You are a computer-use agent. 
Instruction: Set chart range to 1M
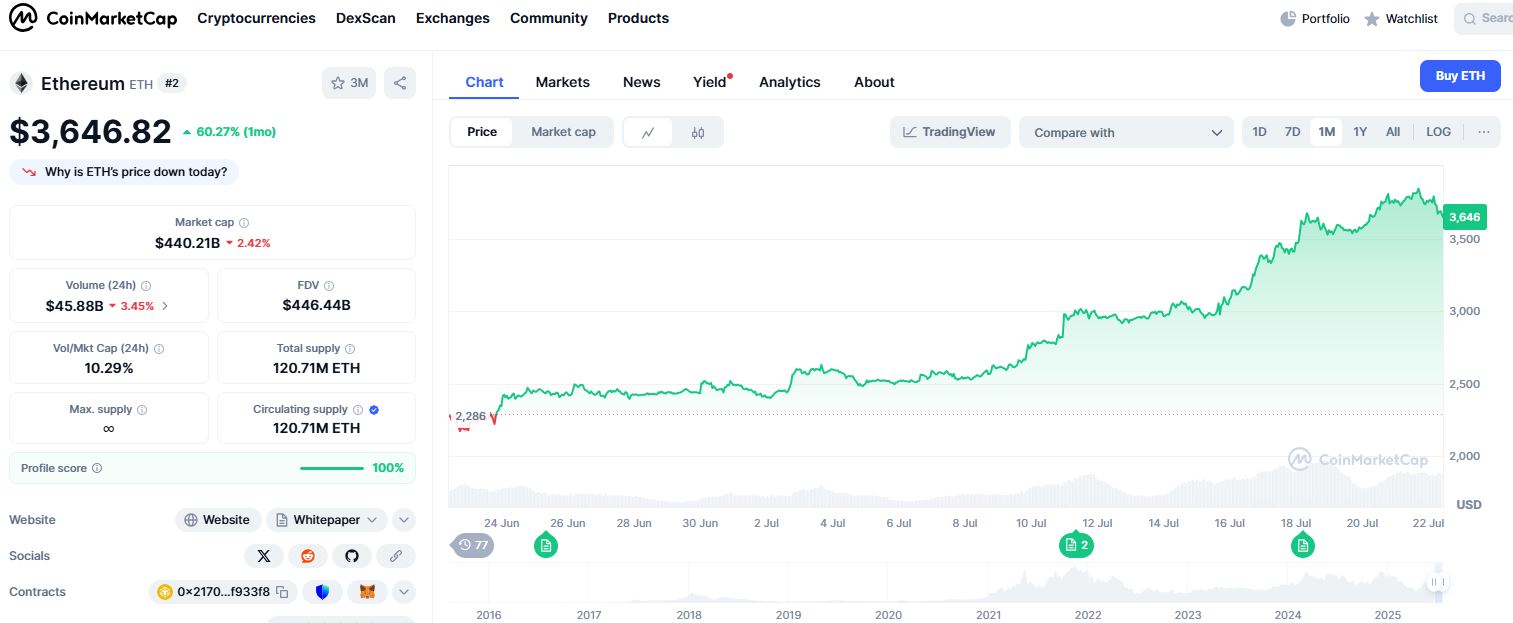tap(1326, 132)
